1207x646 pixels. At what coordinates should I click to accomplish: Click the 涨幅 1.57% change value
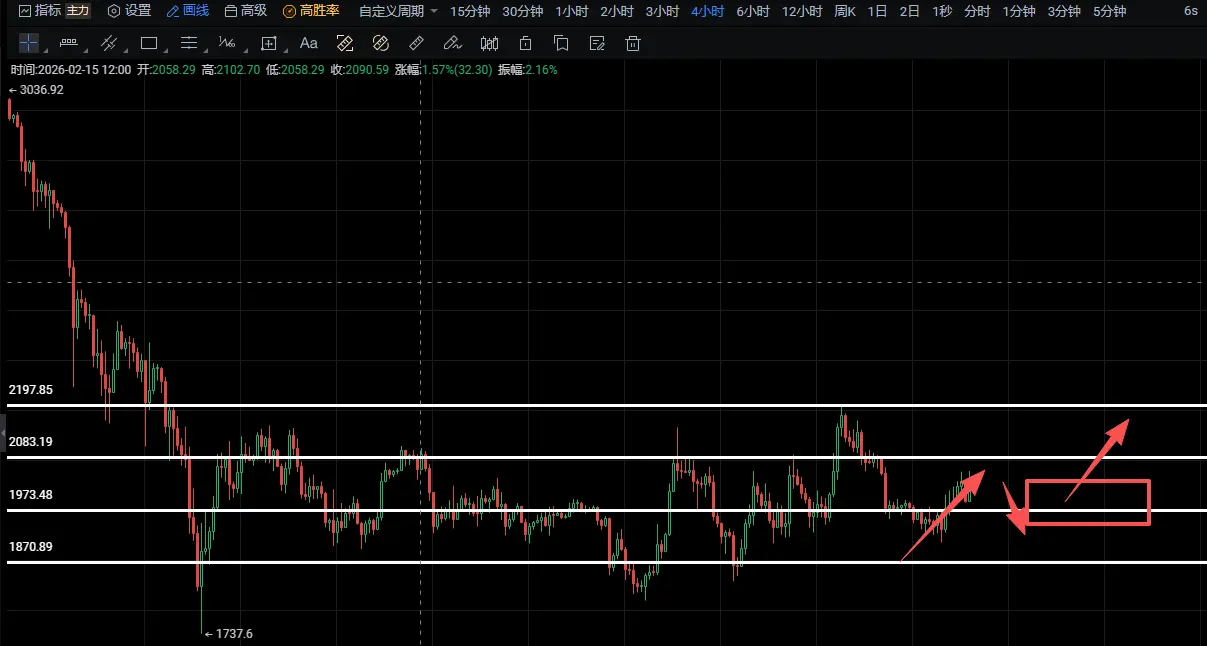click(444, 70)
